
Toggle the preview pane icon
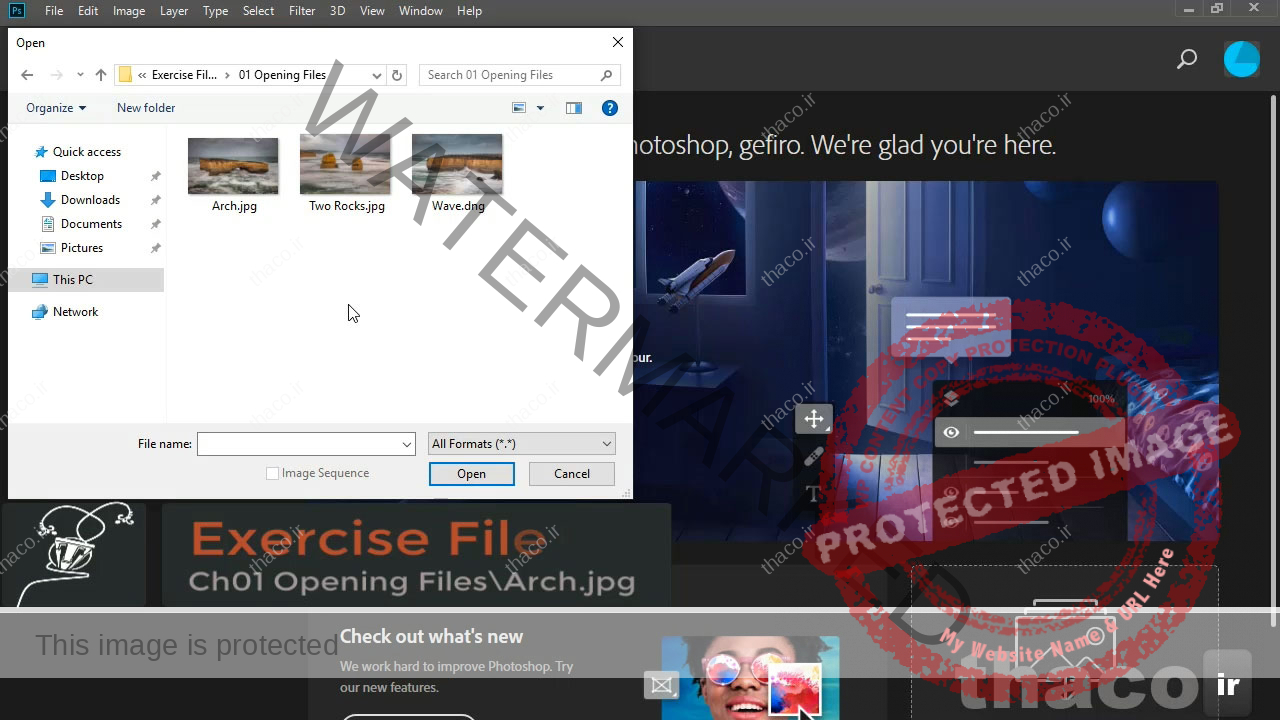(x=574, y=108)
